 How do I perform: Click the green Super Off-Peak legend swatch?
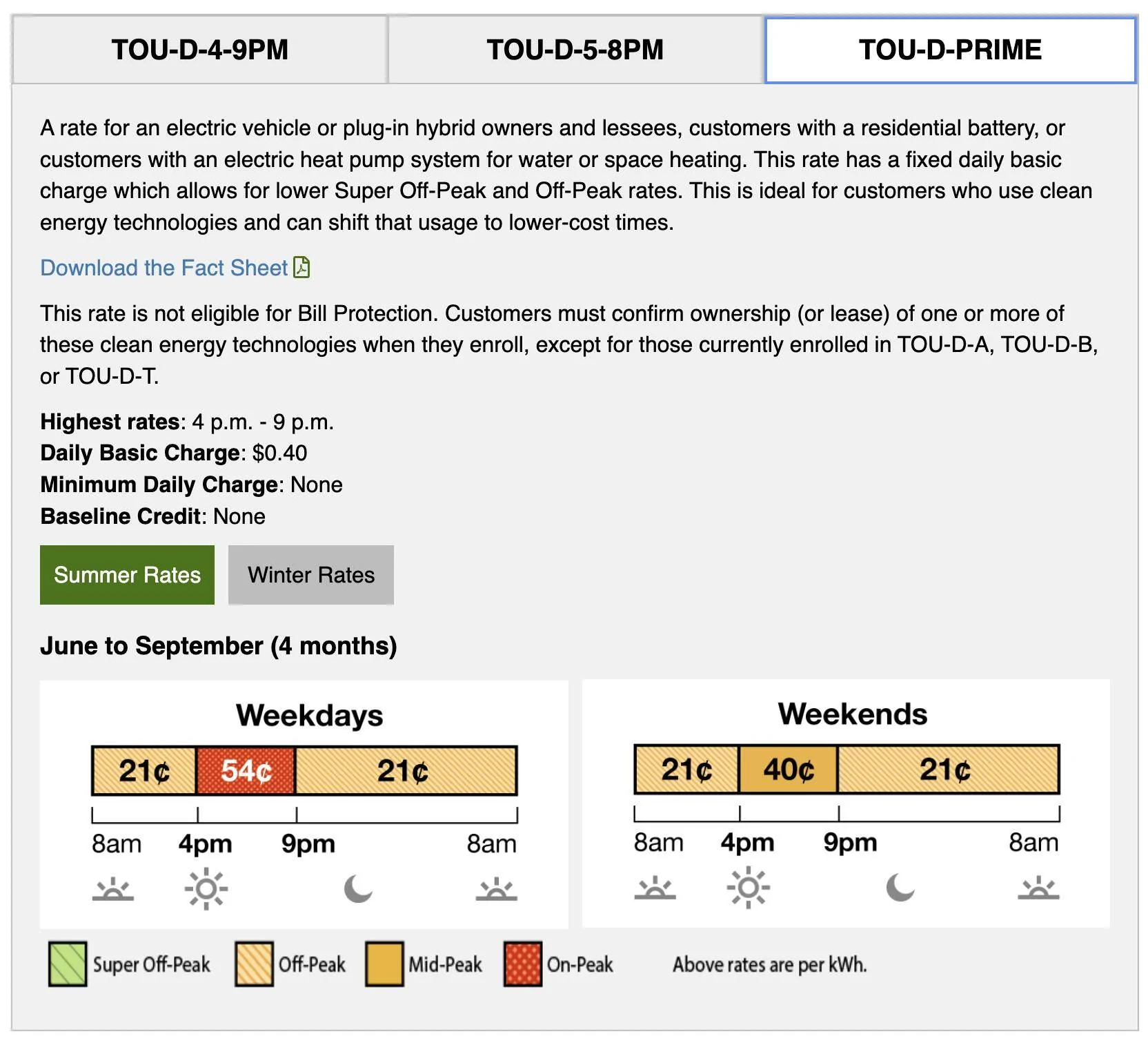[68, 964]
